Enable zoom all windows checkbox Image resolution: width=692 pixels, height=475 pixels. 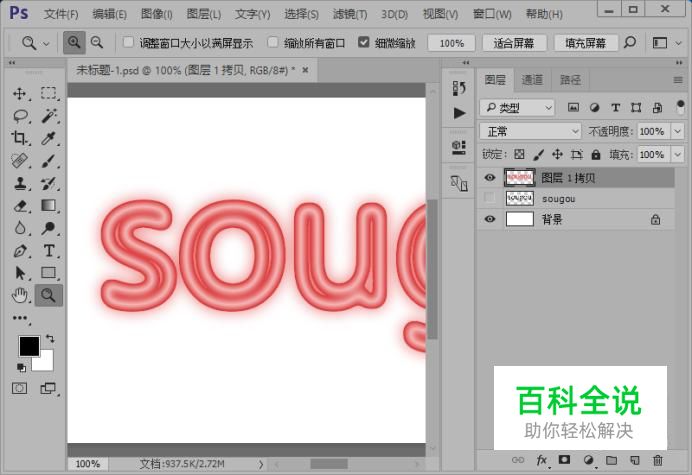click(x=273, y=42)
